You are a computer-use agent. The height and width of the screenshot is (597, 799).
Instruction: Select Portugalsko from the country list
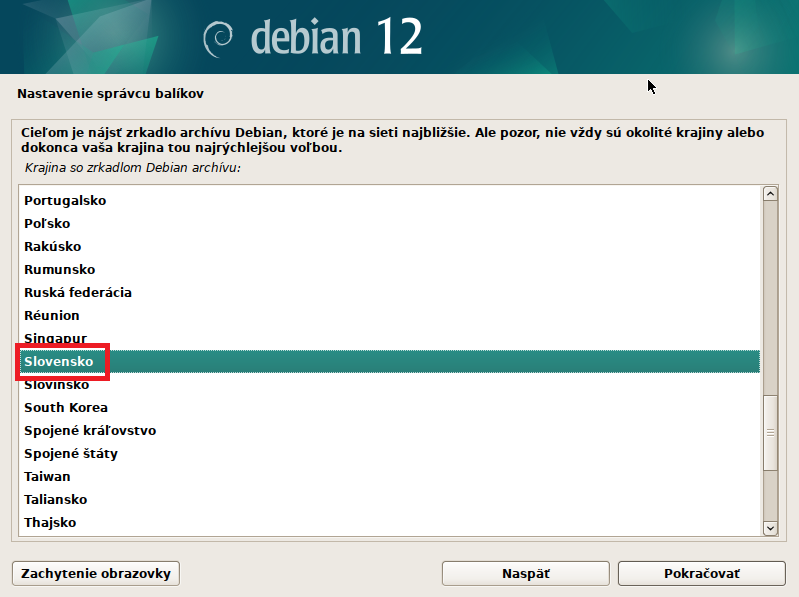tap(65, 200)
